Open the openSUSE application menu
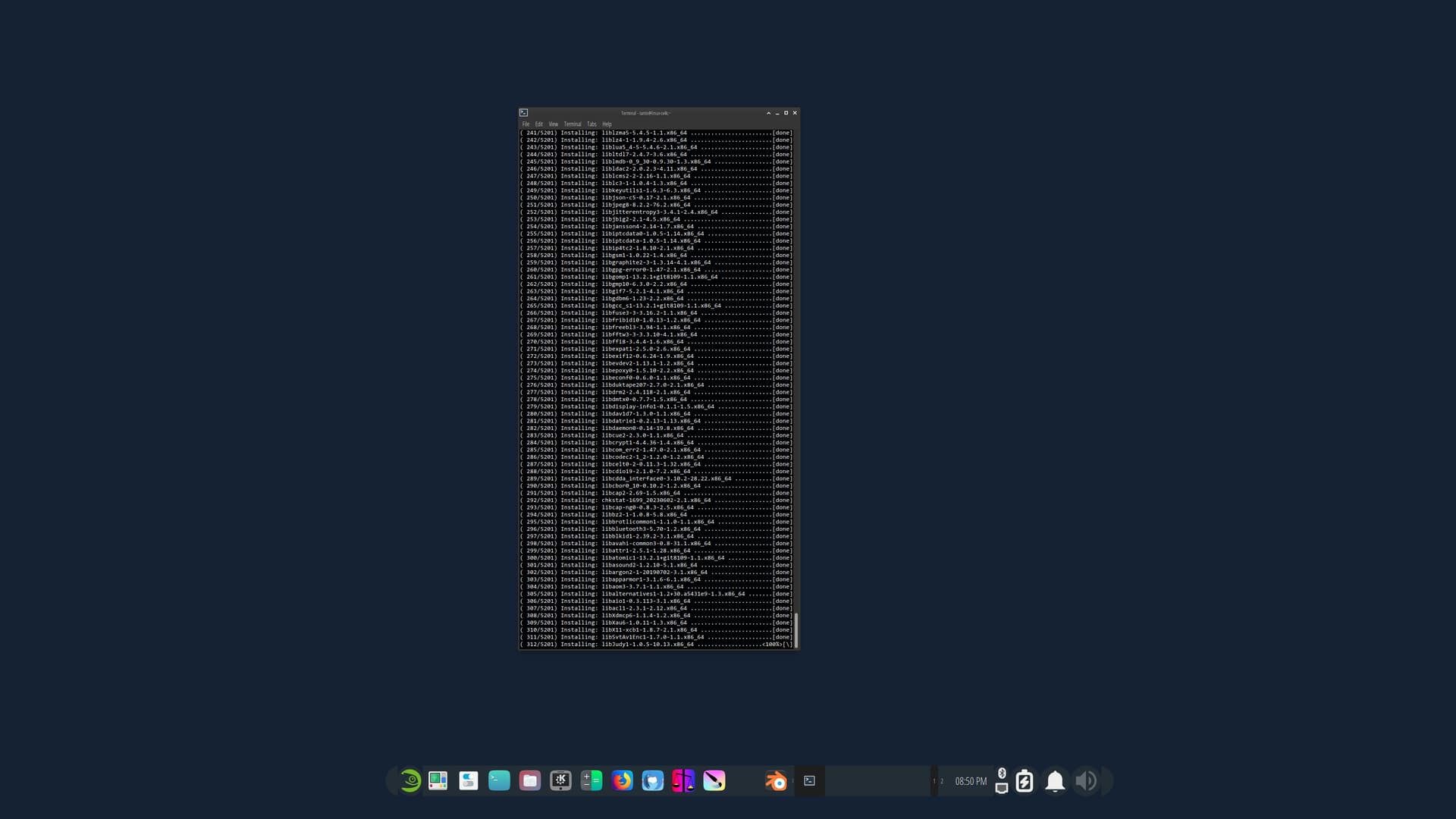Image resolution: width=1456 pixels, height=819 pixels. click(x=410, y=781)
